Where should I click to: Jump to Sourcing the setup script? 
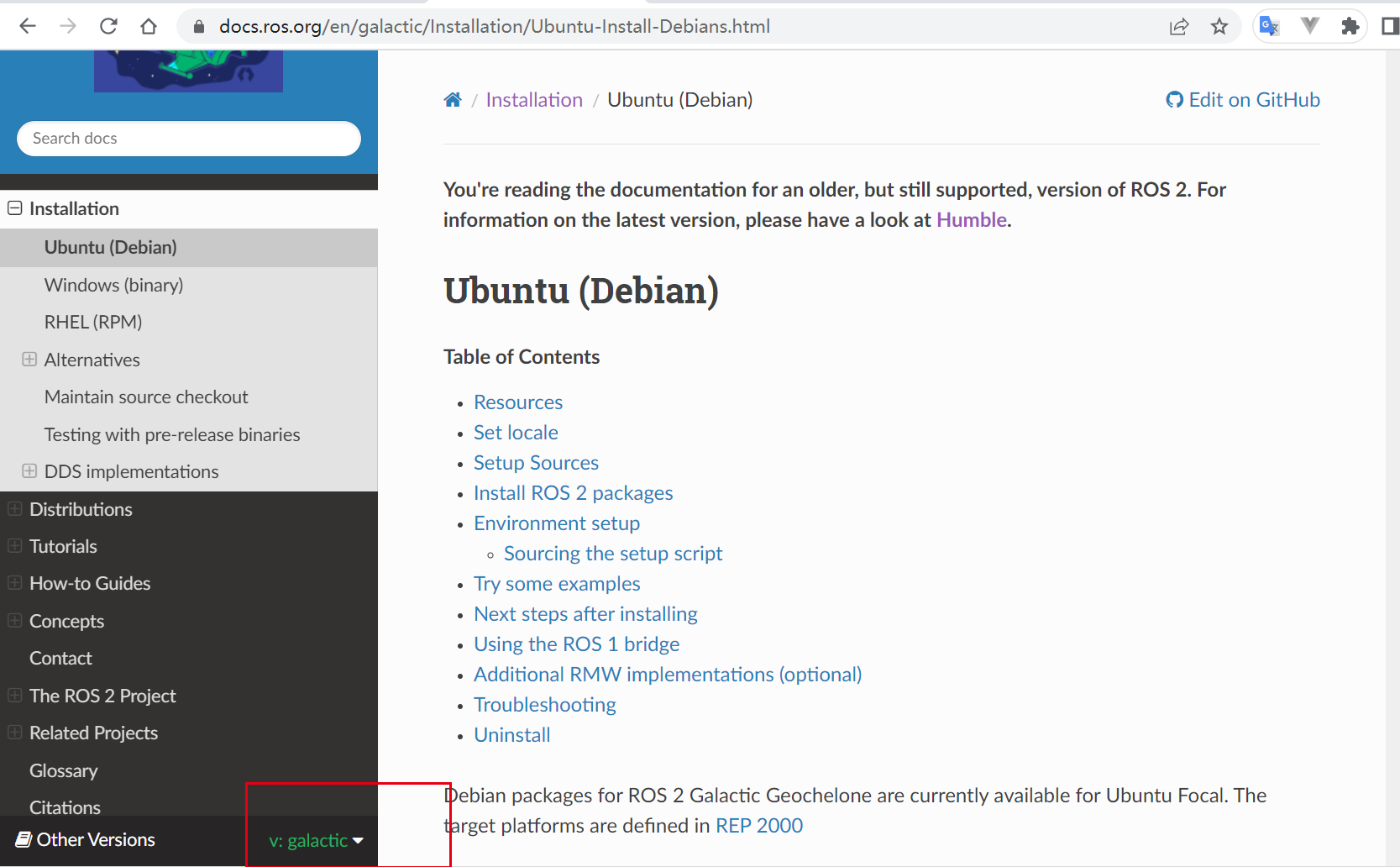coord(613,554)
